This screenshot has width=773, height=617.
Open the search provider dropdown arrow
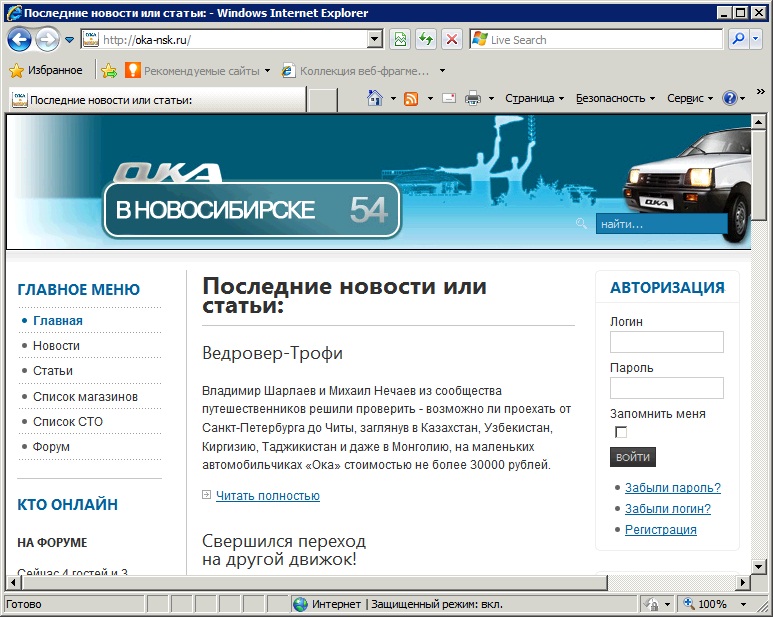pos(756,39)
